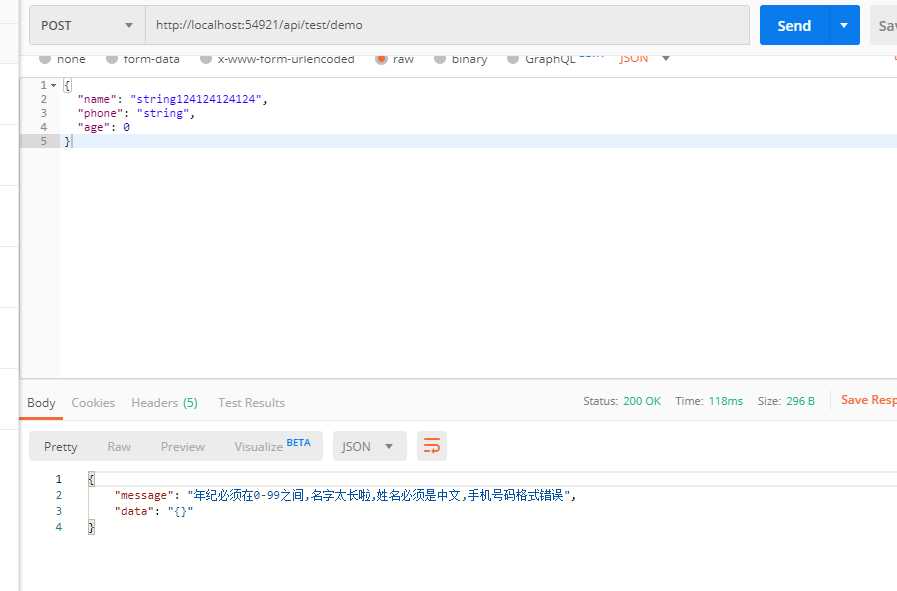The image size is (897, 591).
Task: Click the Save Response link
Action: tap(868, 400)
